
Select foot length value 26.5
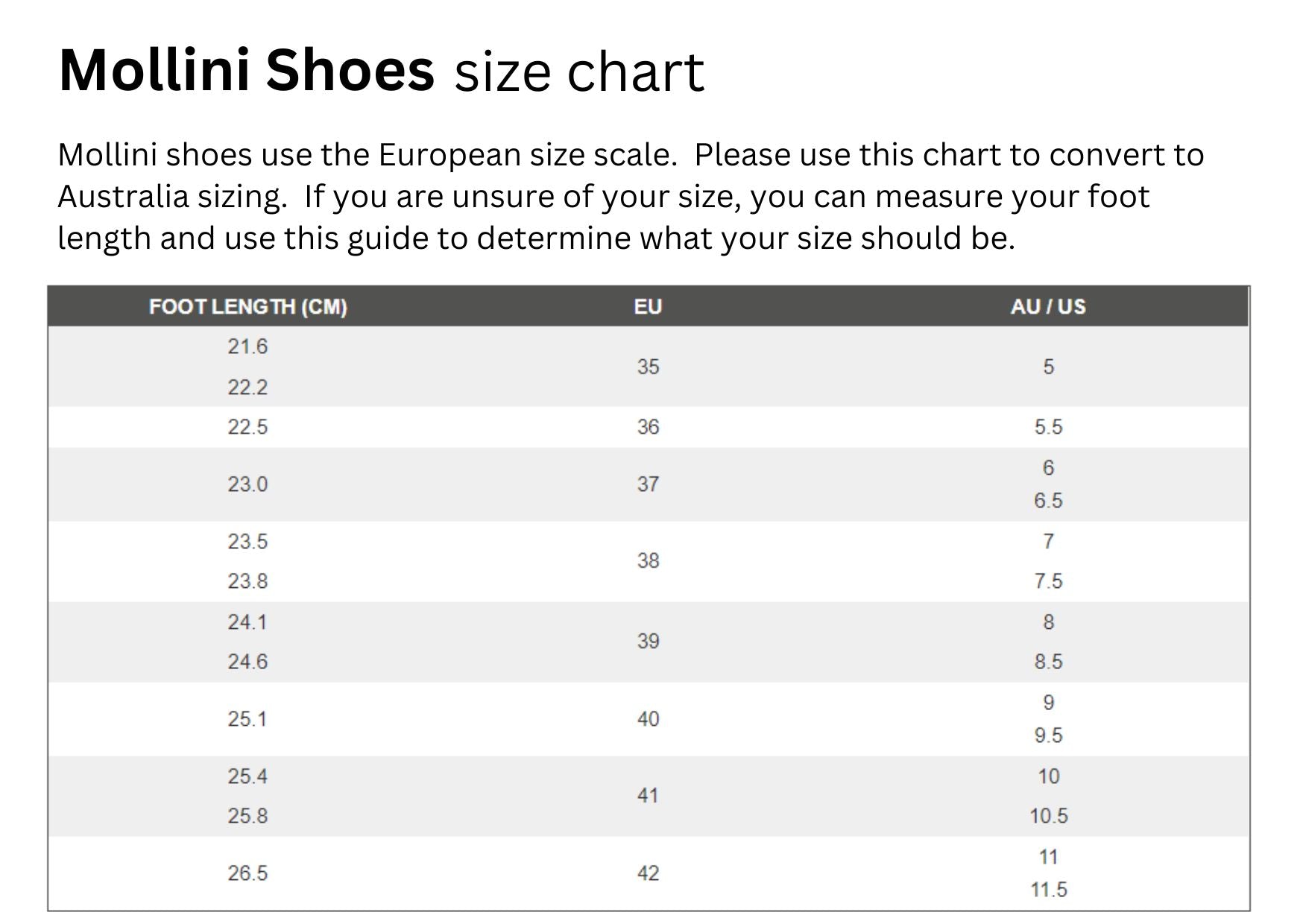point(247,873)
